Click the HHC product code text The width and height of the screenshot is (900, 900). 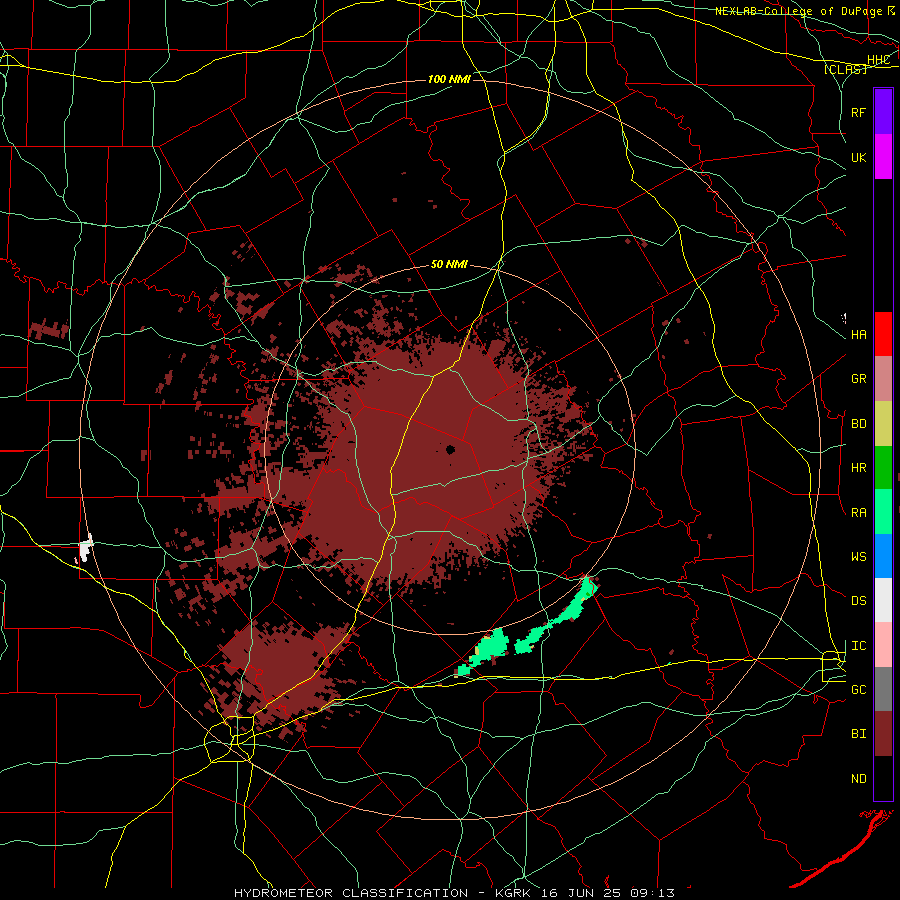[878, 60]
